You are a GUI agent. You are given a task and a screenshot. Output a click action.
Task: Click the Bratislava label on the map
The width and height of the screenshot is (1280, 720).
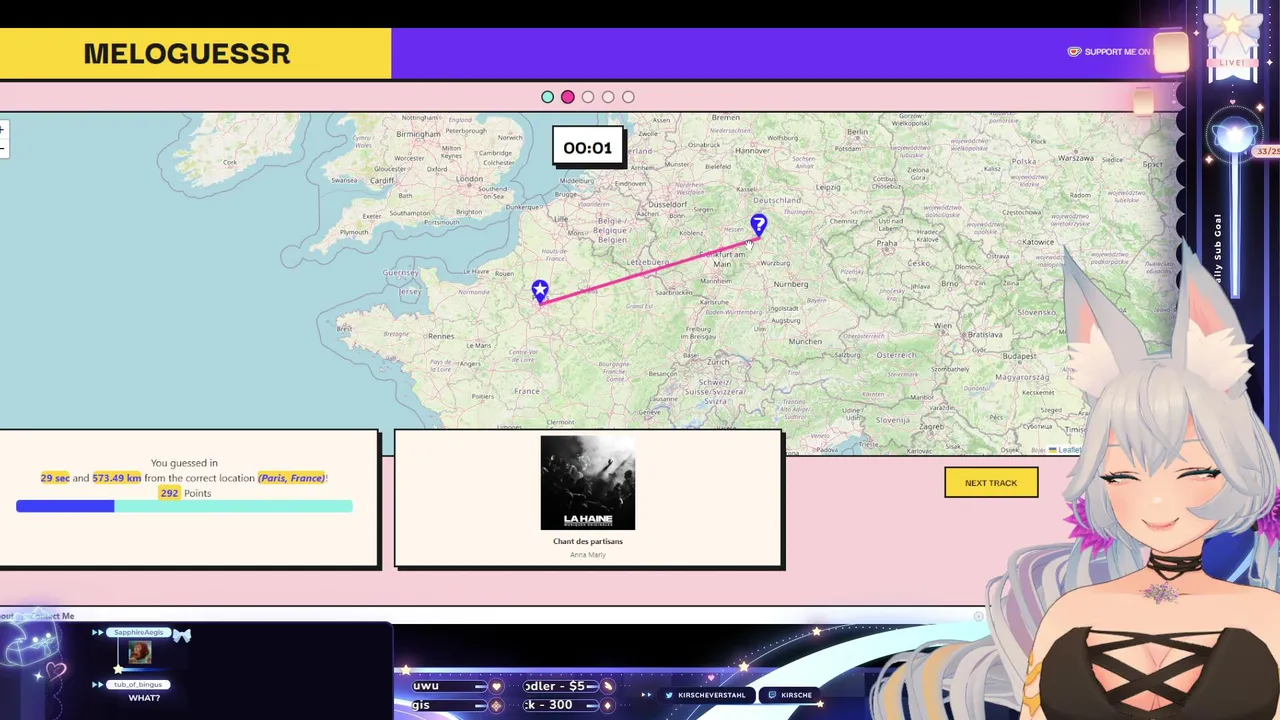pyautogui.click(x=984, y=334)
